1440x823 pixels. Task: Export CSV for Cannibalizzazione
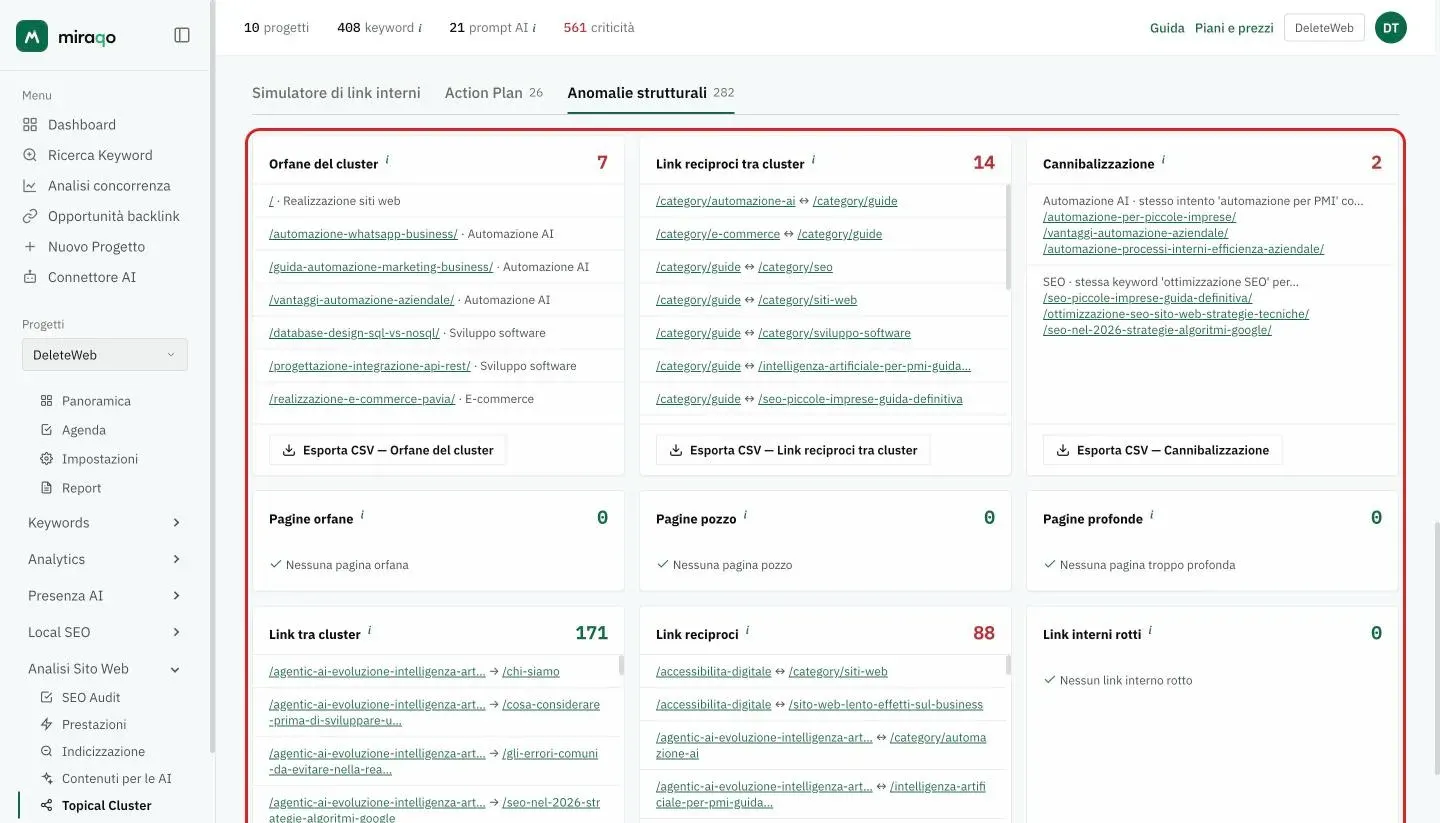tap(1162, 450)
